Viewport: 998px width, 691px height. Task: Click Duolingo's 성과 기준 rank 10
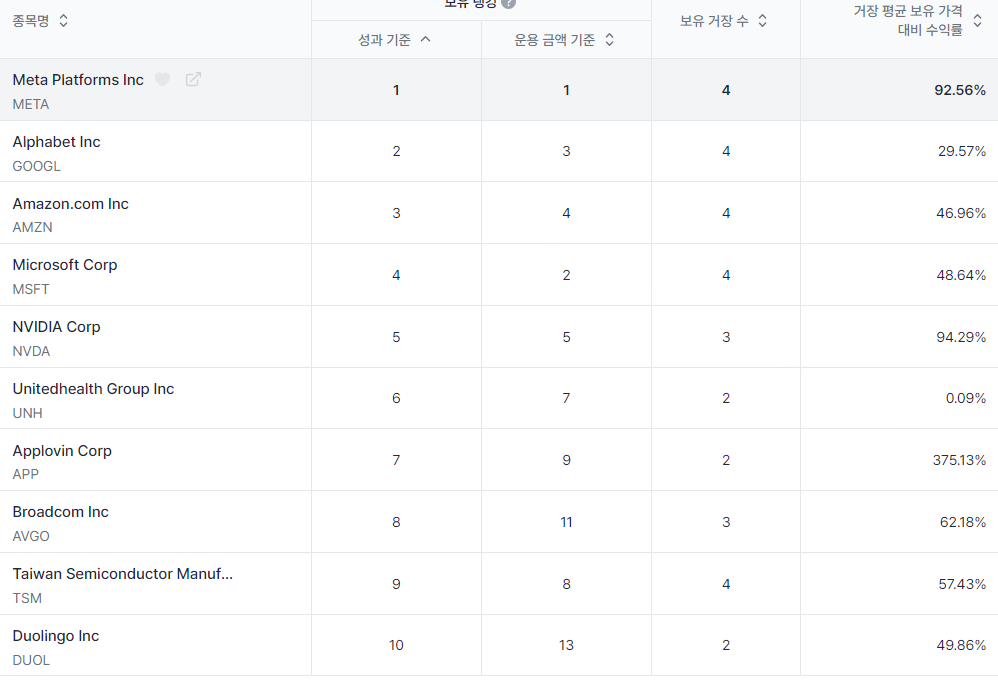pos(397,645)
